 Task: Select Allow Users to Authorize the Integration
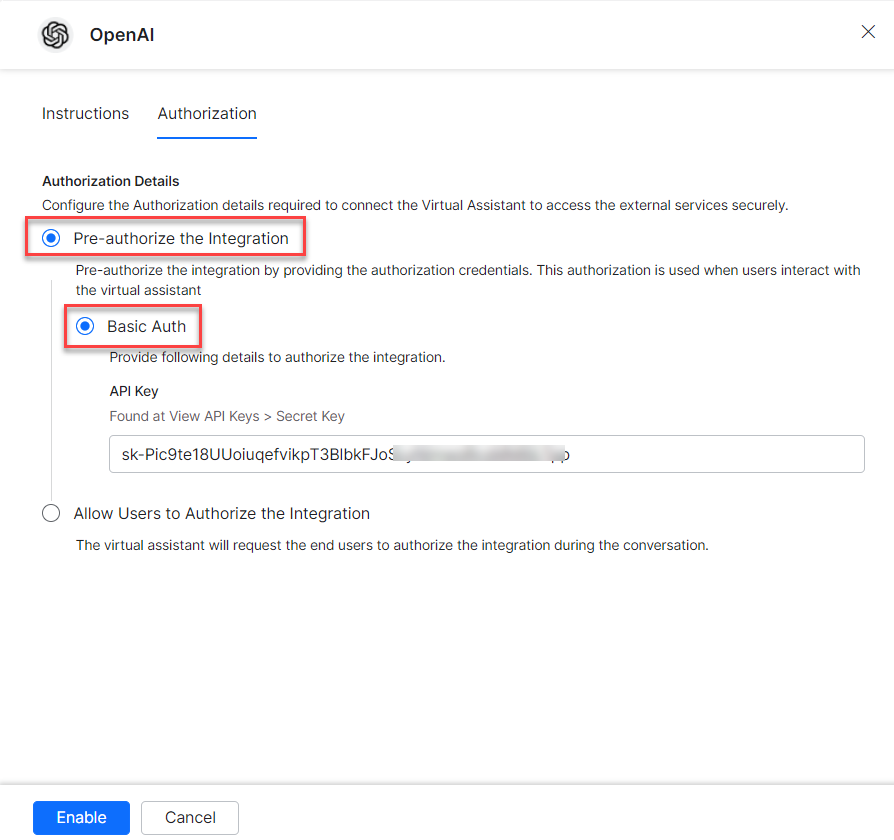(x=51, y=514)
